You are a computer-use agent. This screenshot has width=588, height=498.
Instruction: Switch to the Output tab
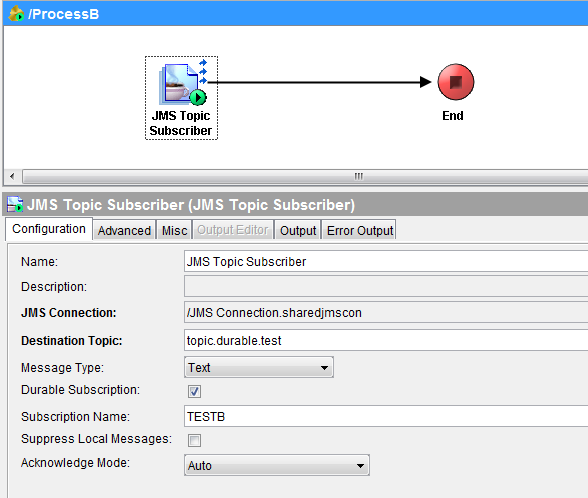[298, 230]
